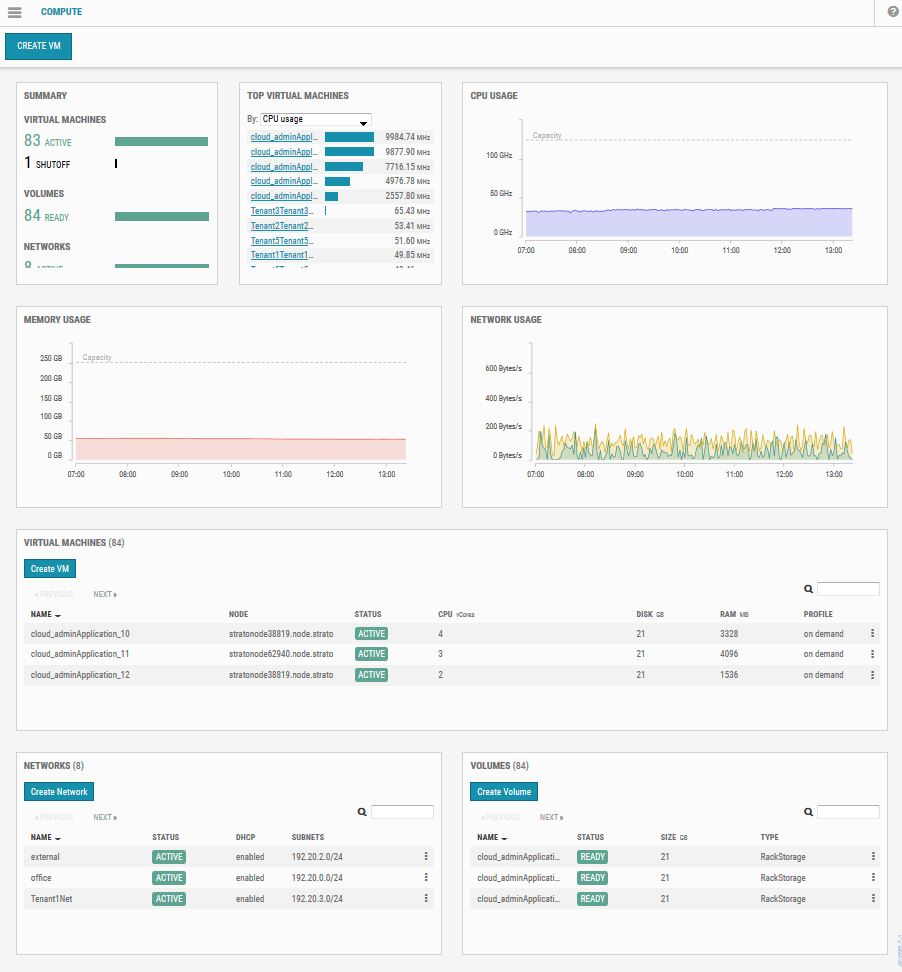The image size is (902, 972).
Task: Open actions menu for Tenant1Net network
Action: (426, 898)
